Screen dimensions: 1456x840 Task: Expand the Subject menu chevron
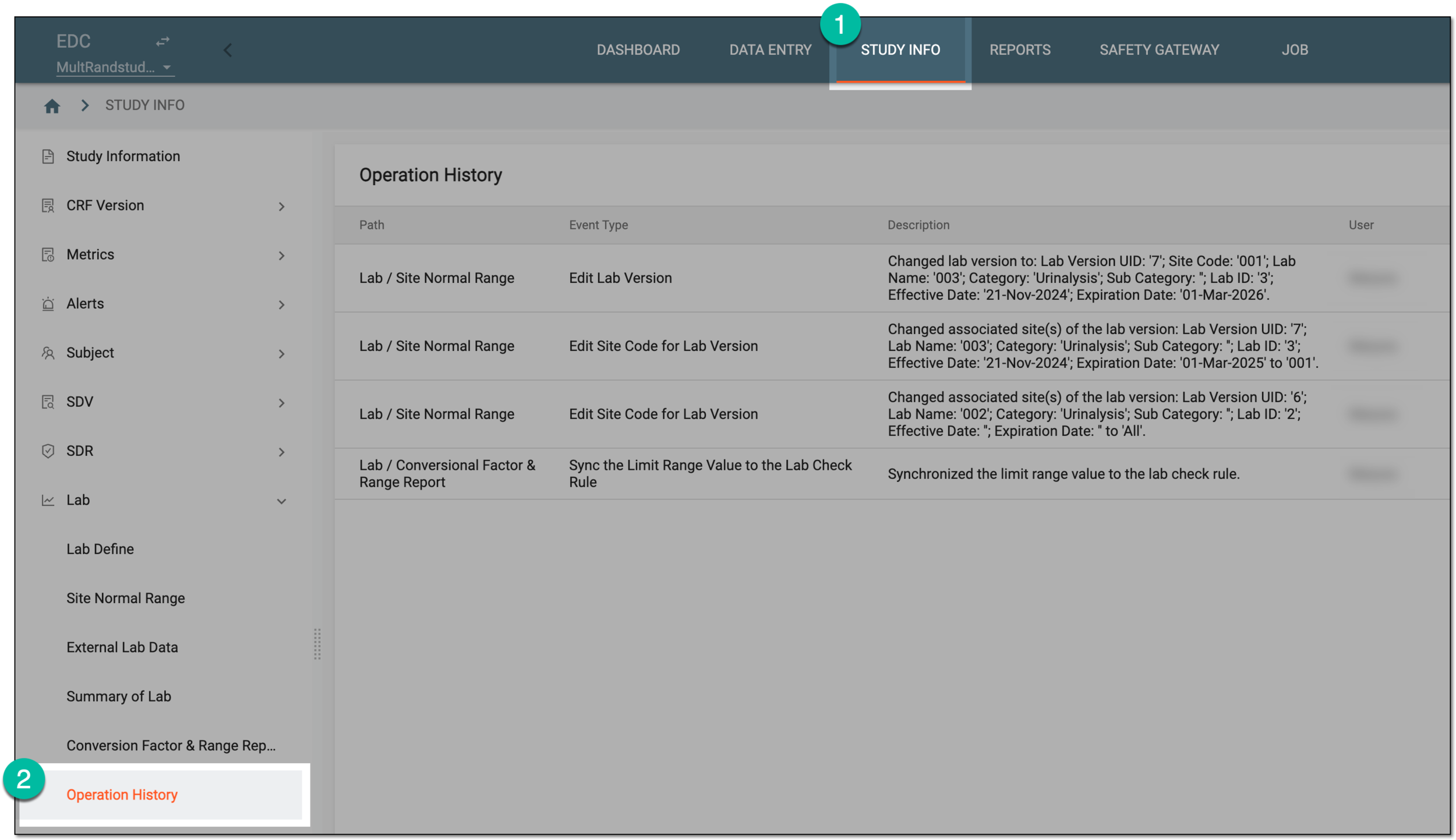(281, 353)
